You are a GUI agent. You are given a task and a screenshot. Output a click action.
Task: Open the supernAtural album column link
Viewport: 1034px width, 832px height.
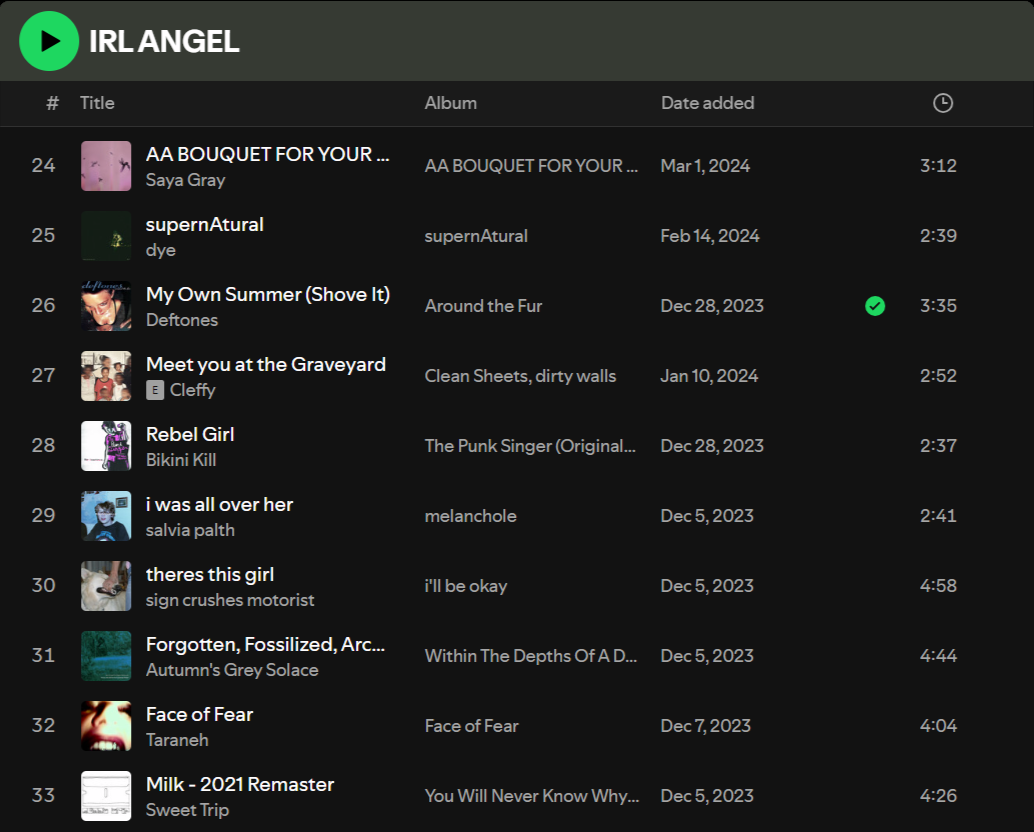pos(476,236)
